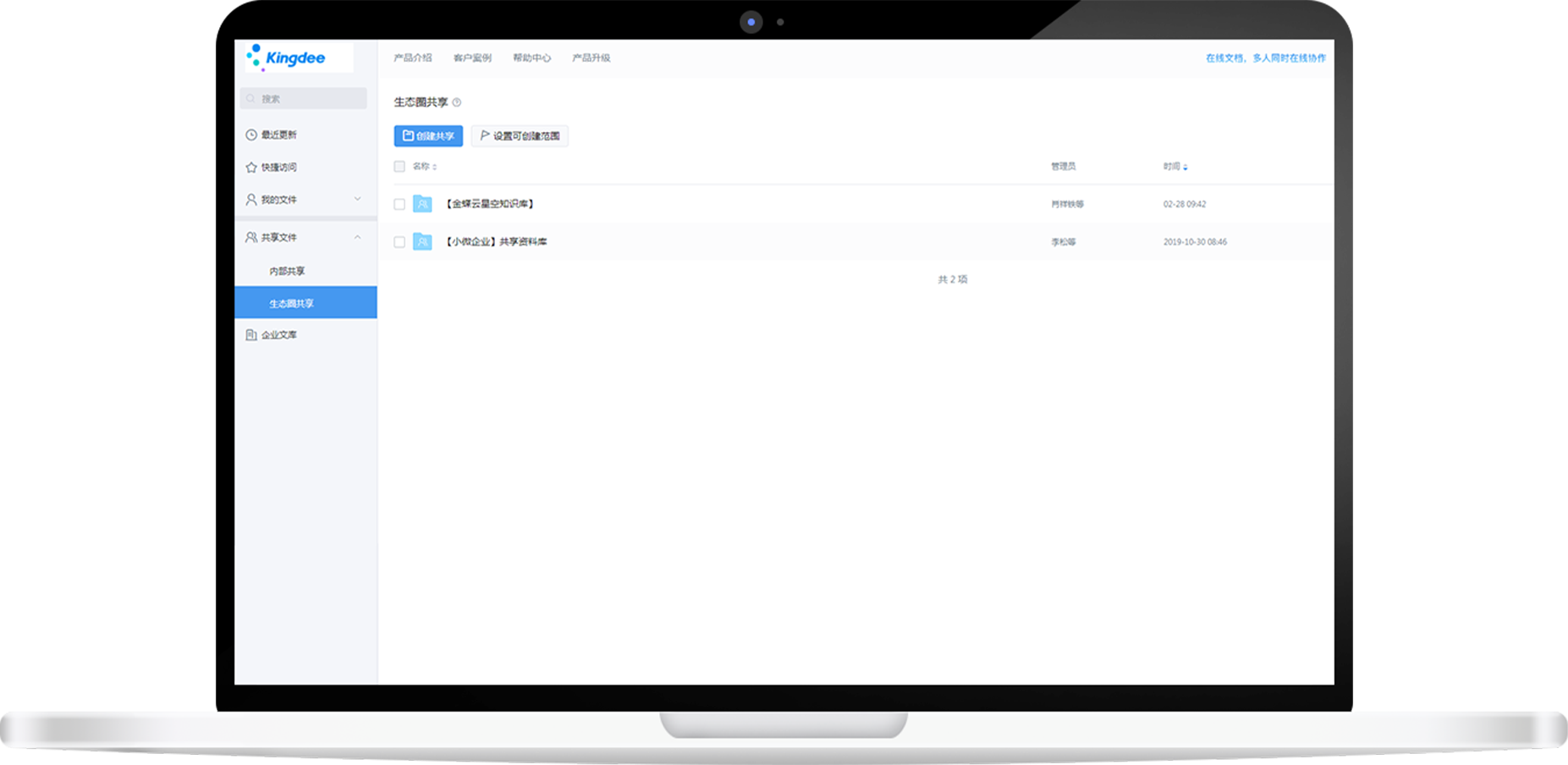Open the 【小微企业】共享资料库 folder icon
The width and height of the screenshot is (1568, 765).
(x=422, y=242)
